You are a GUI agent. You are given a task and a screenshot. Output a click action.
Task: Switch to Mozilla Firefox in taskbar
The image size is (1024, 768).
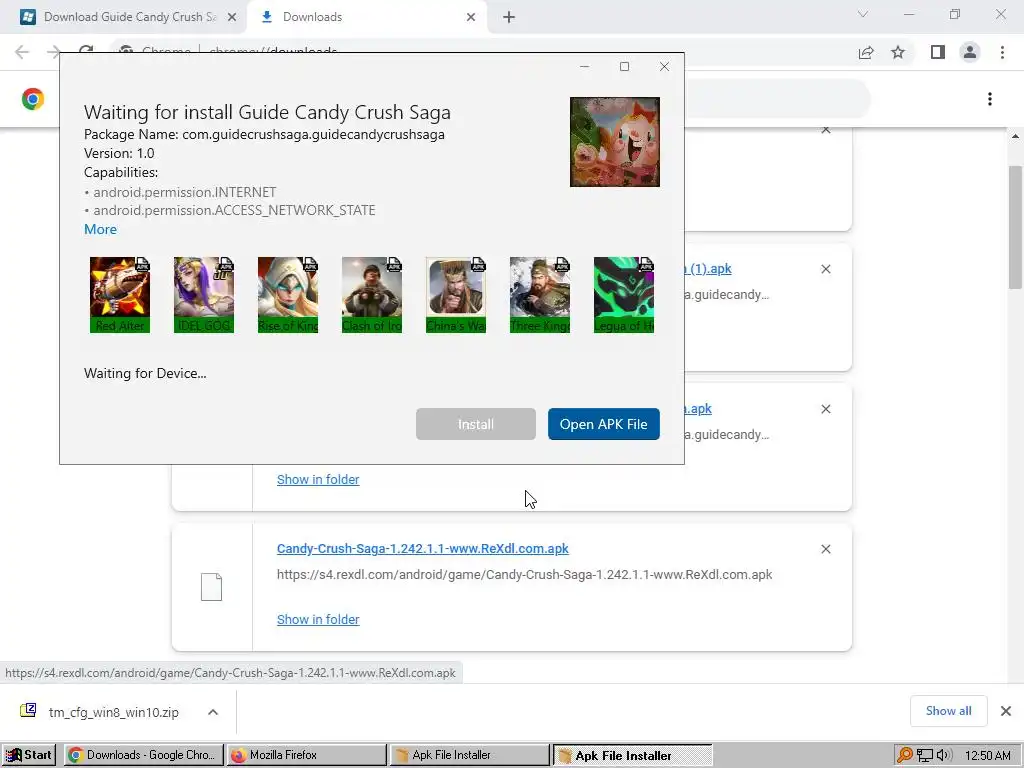(x=306, y=755)
